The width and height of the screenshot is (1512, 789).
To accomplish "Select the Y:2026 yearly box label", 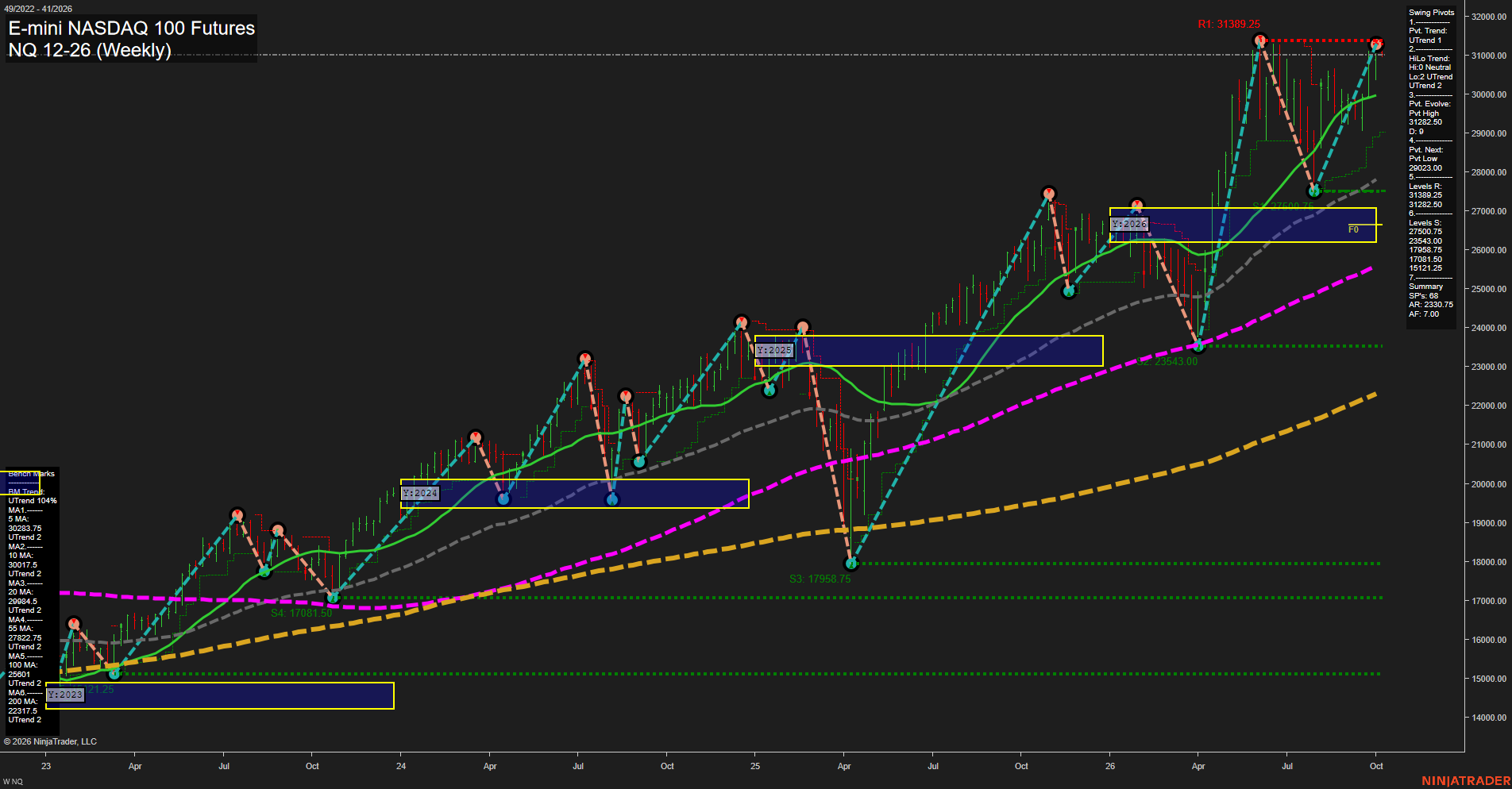I will tap(1128, 225).
